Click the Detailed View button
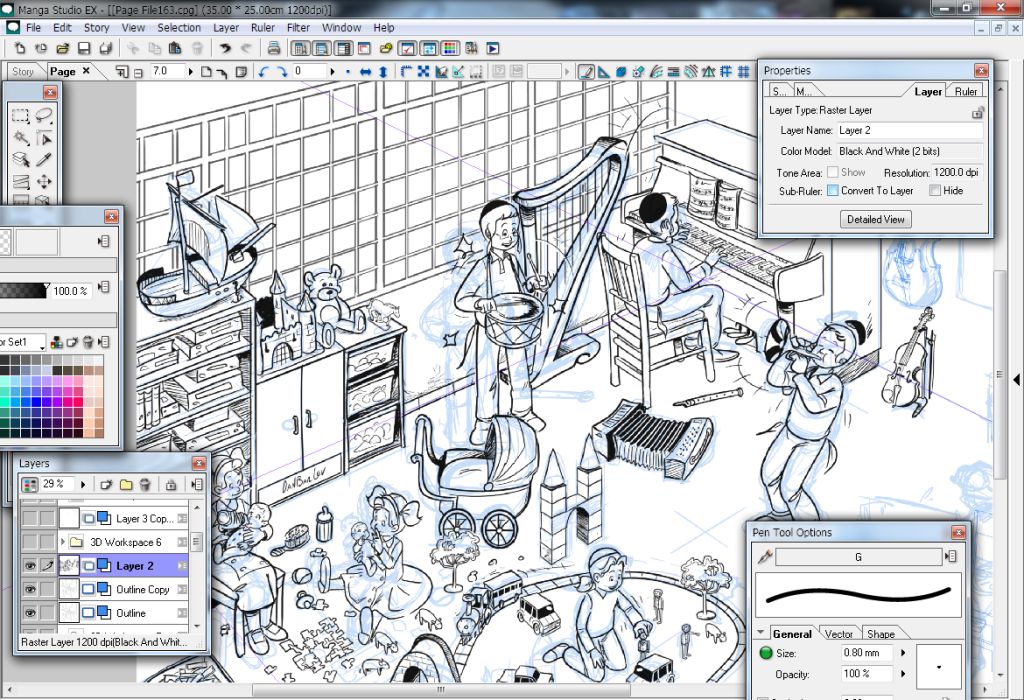The width and height of the screenshot is (1024, 700). [875, 219]
